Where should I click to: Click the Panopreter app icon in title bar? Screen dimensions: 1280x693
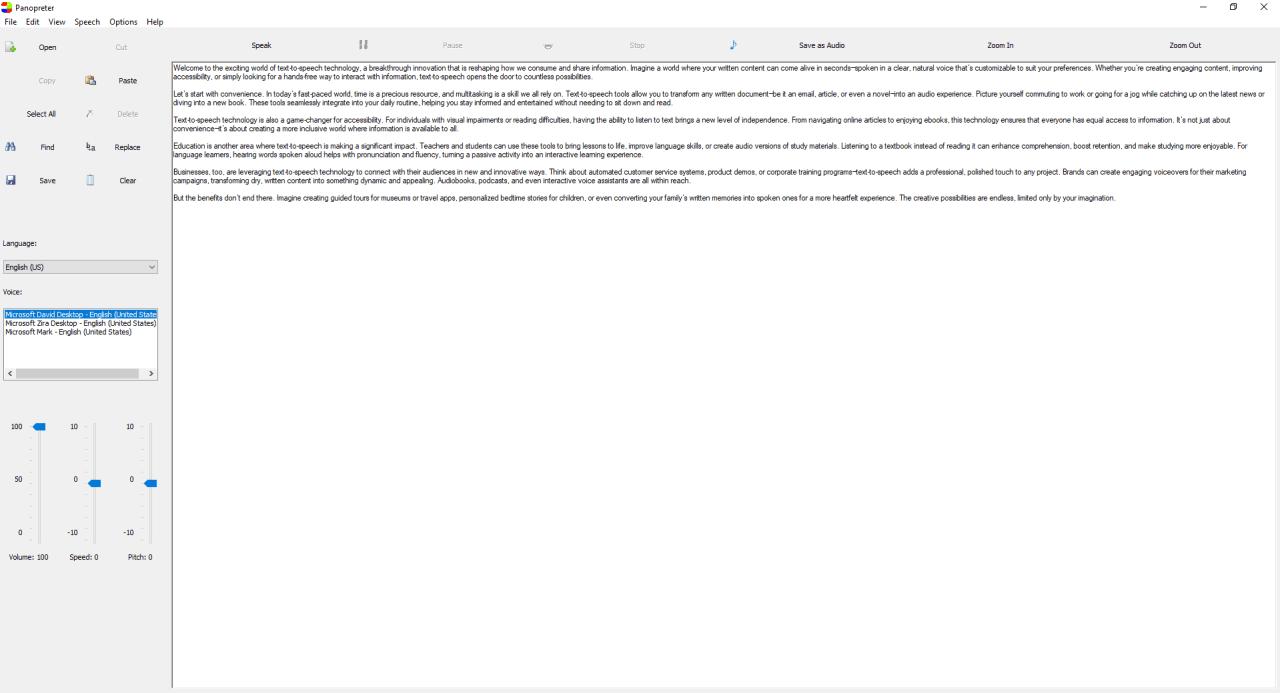tap(7, 7)
